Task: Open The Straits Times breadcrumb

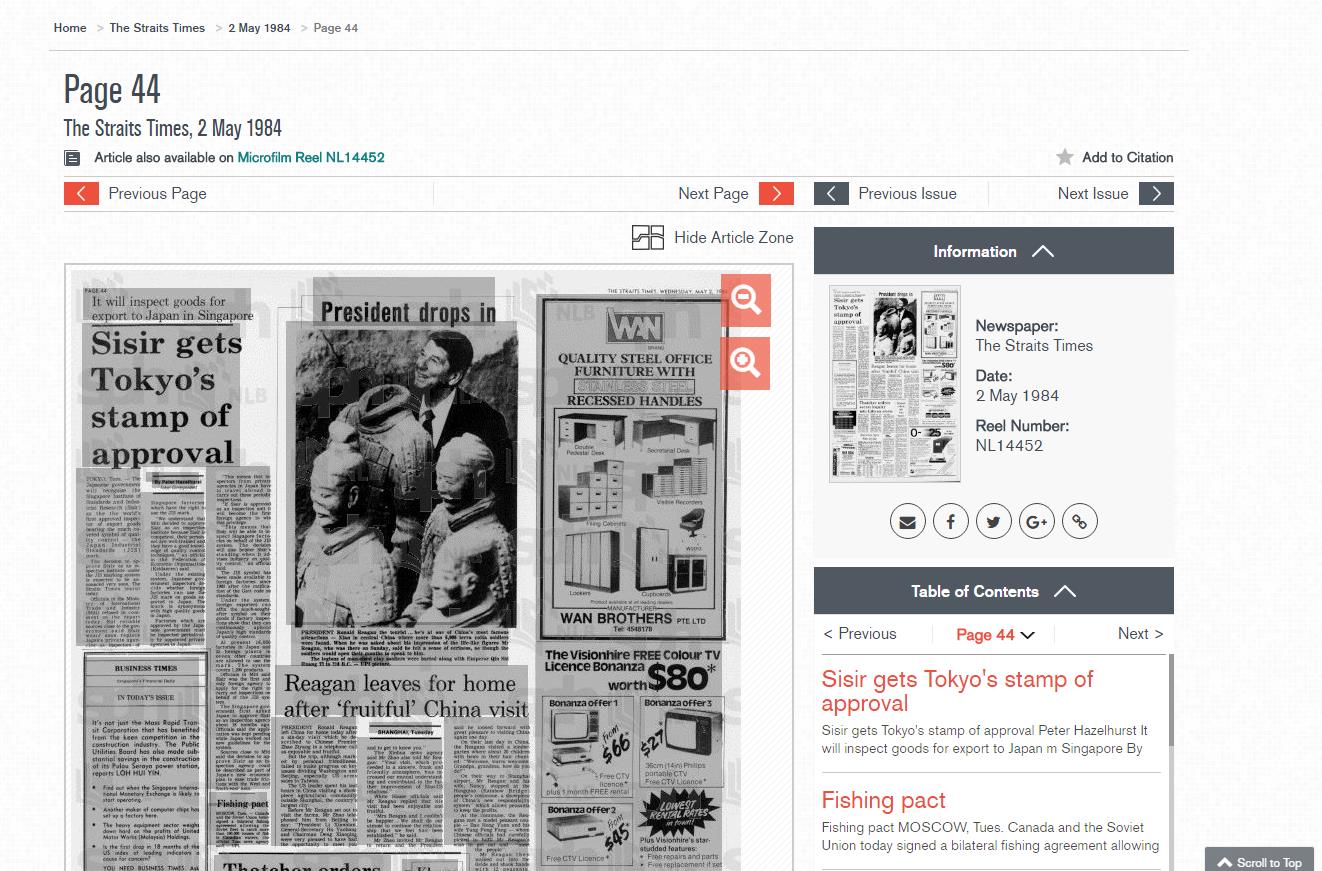Action: click(157, 28)
